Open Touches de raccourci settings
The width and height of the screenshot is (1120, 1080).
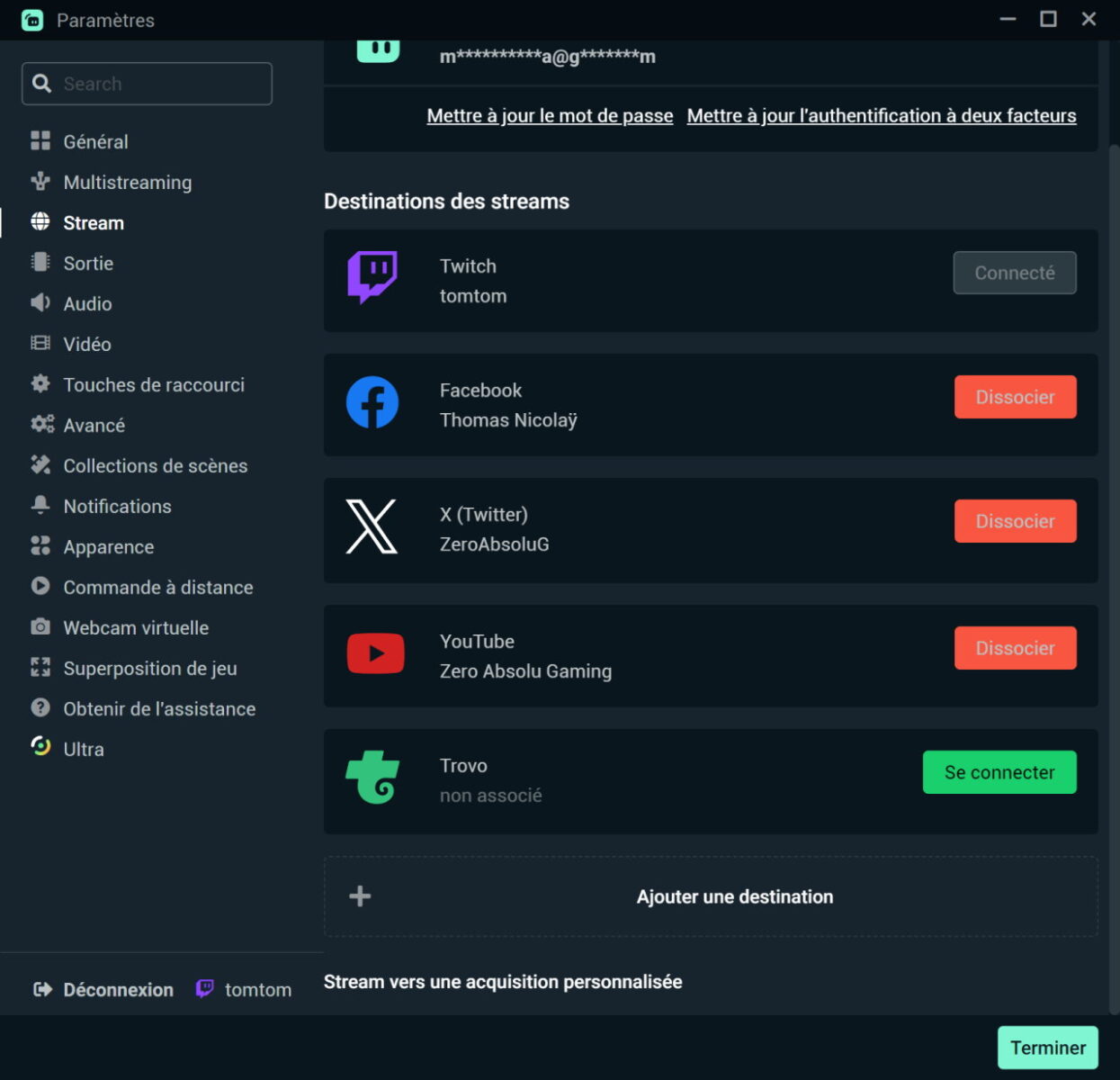pyautogui.click(x=154, y=384)
